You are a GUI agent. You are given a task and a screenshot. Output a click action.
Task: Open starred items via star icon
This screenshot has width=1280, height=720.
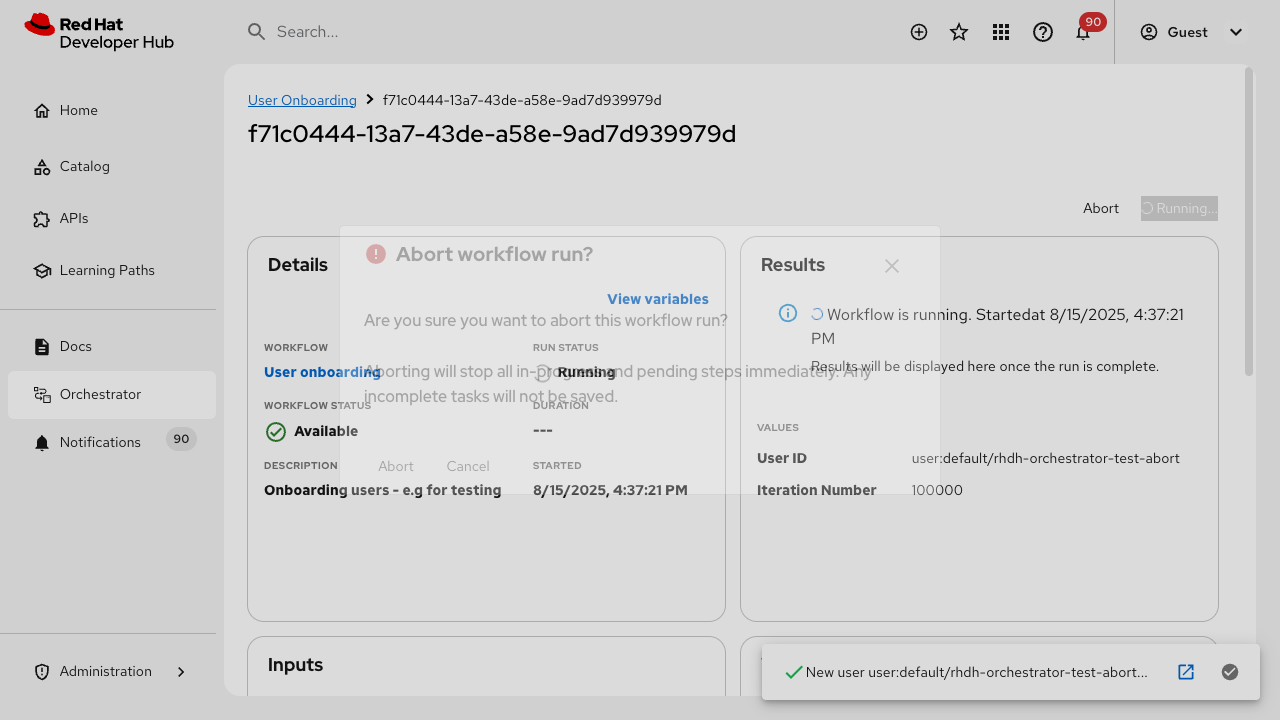pyautogui.click(x=959, y=32)
